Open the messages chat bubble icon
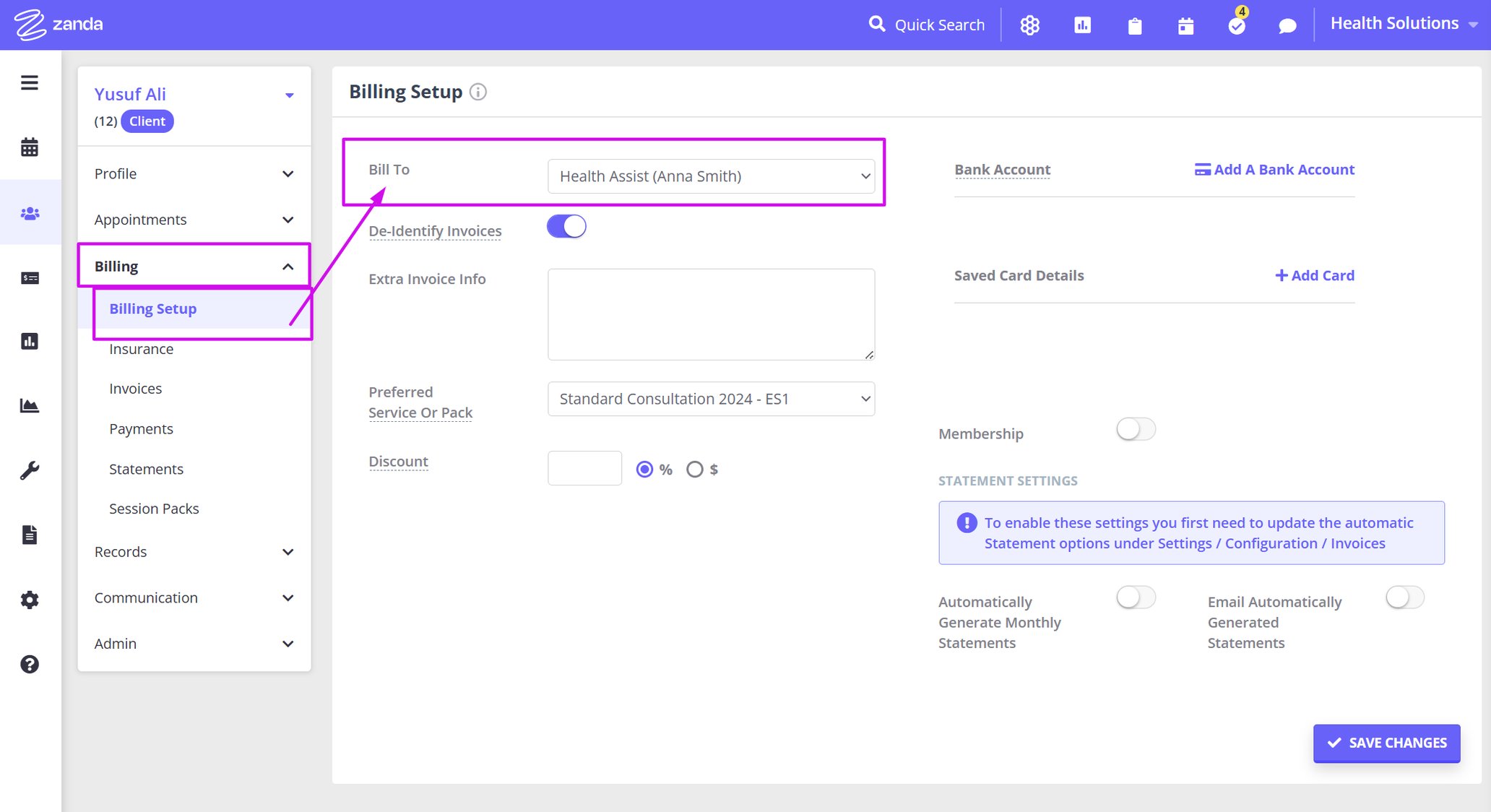This screenshot has width=1491, height=812. (x=1287, y=25)
